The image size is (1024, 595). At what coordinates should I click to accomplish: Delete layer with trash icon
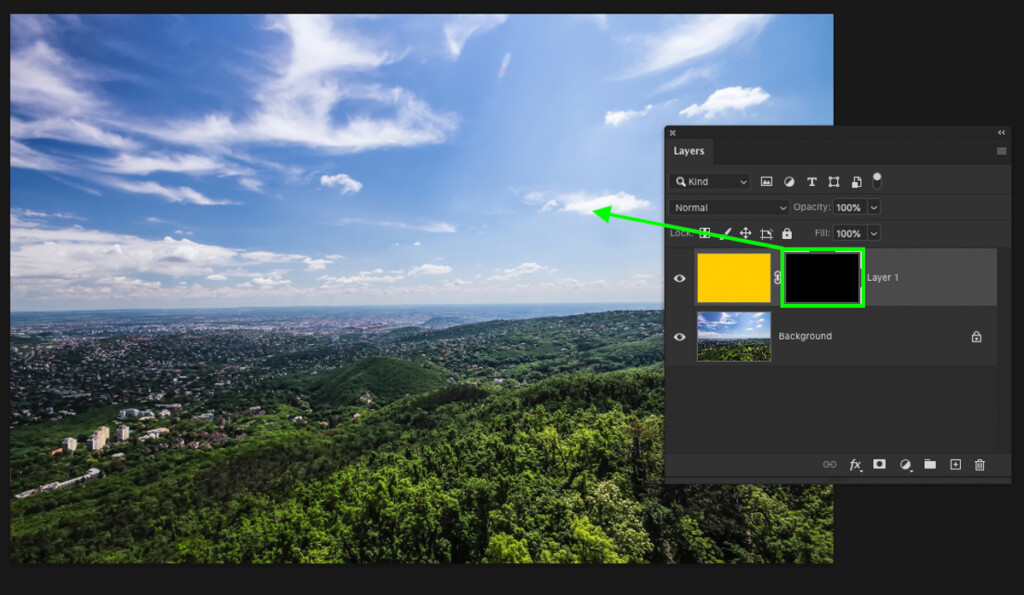pyautogui.click(x=980, y=465)
